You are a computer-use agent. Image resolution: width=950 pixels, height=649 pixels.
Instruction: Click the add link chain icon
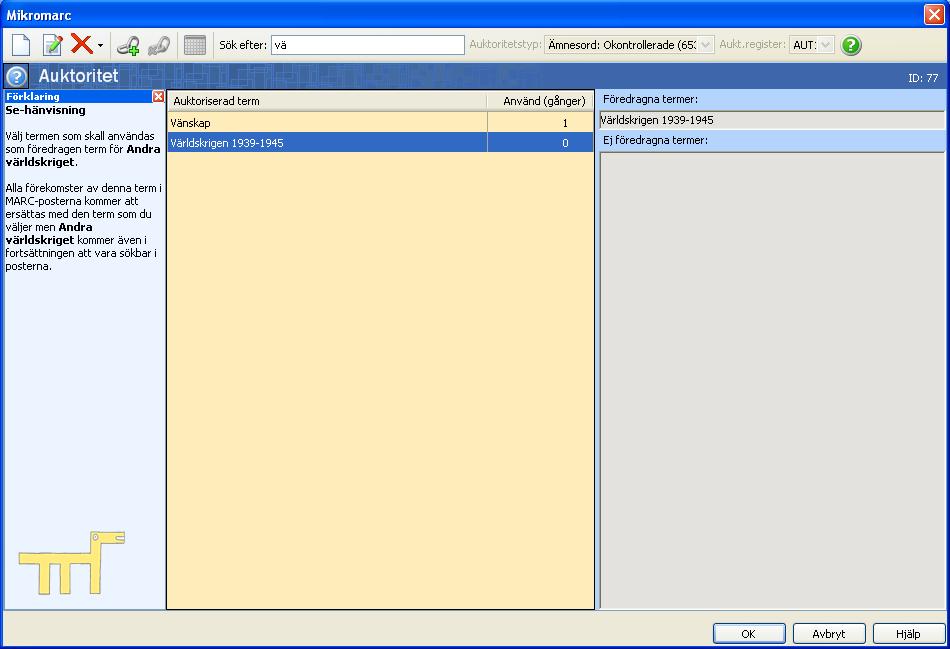click(x=128, y=45)
